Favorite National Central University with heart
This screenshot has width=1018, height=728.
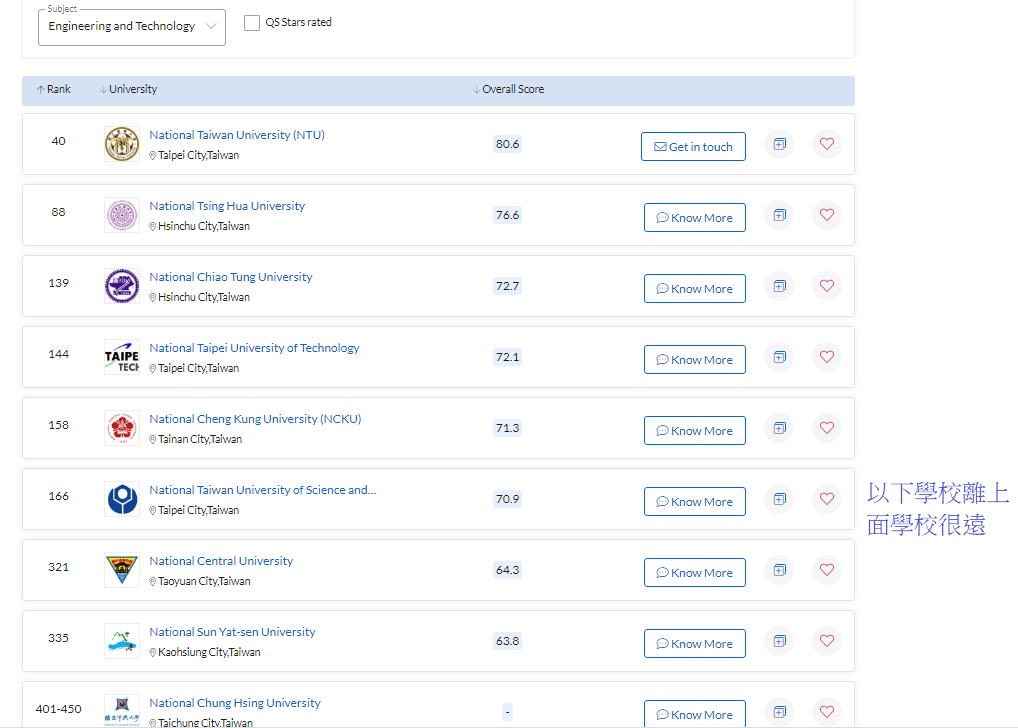pyautogui.click(x=826, y=570)
